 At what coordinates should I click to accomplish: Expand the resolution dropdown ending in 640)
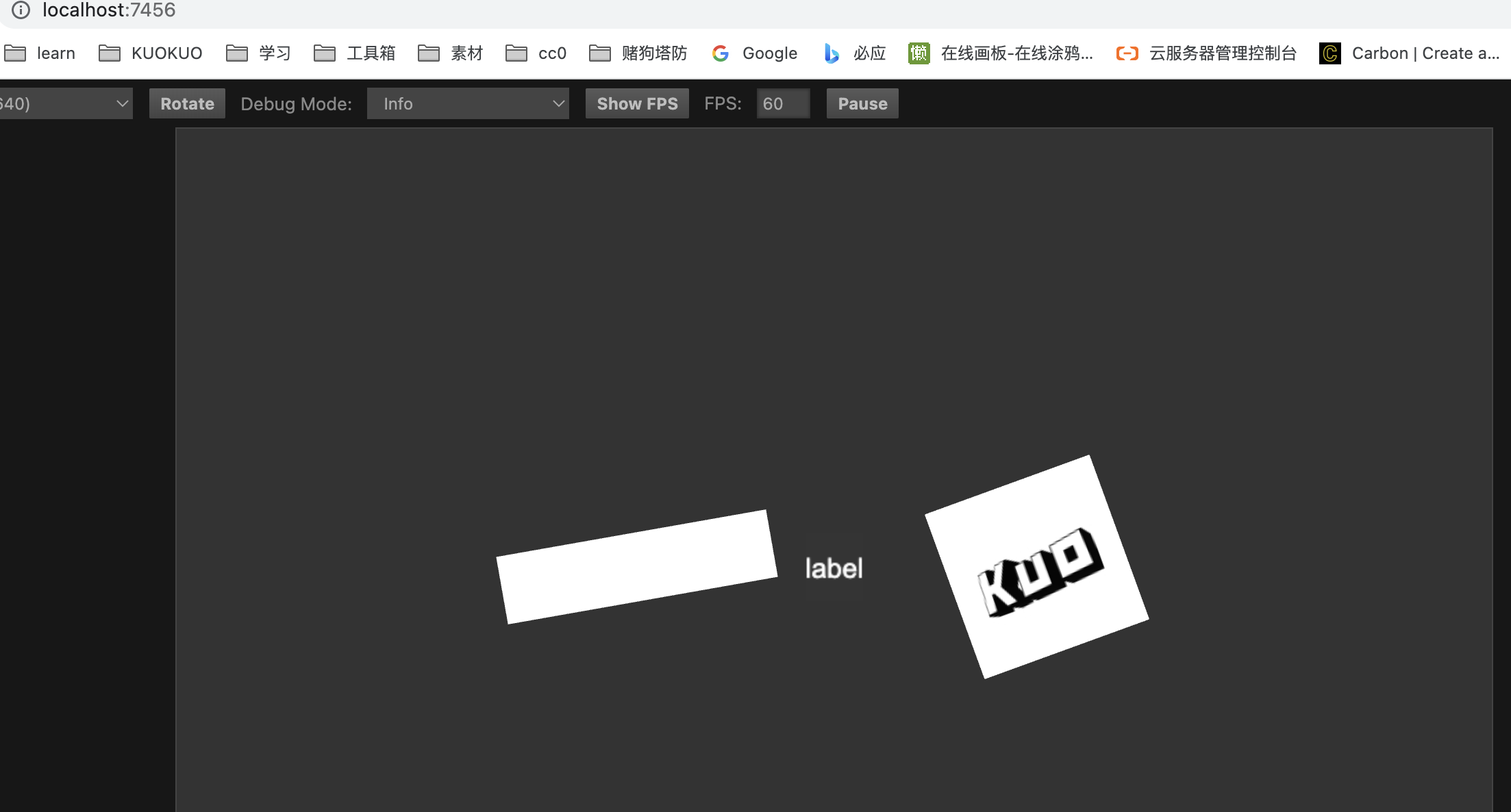tap(66, 104)
